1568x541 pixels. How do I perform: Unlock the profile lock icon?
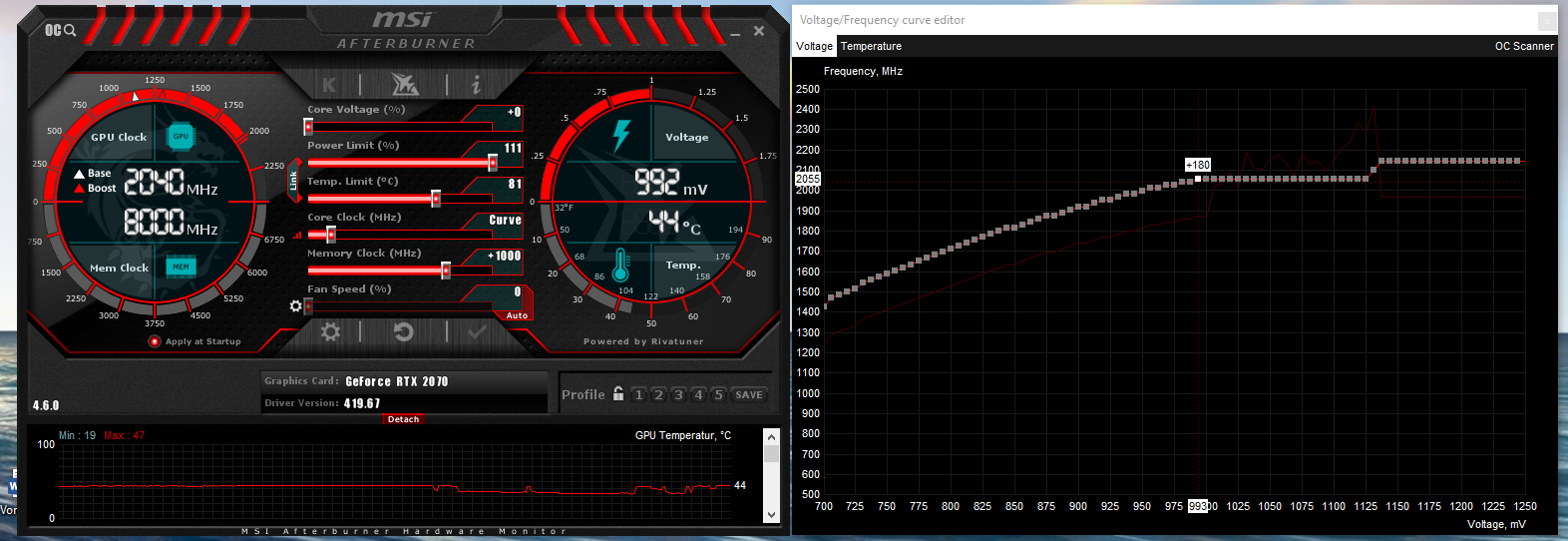tap(618, 393)
